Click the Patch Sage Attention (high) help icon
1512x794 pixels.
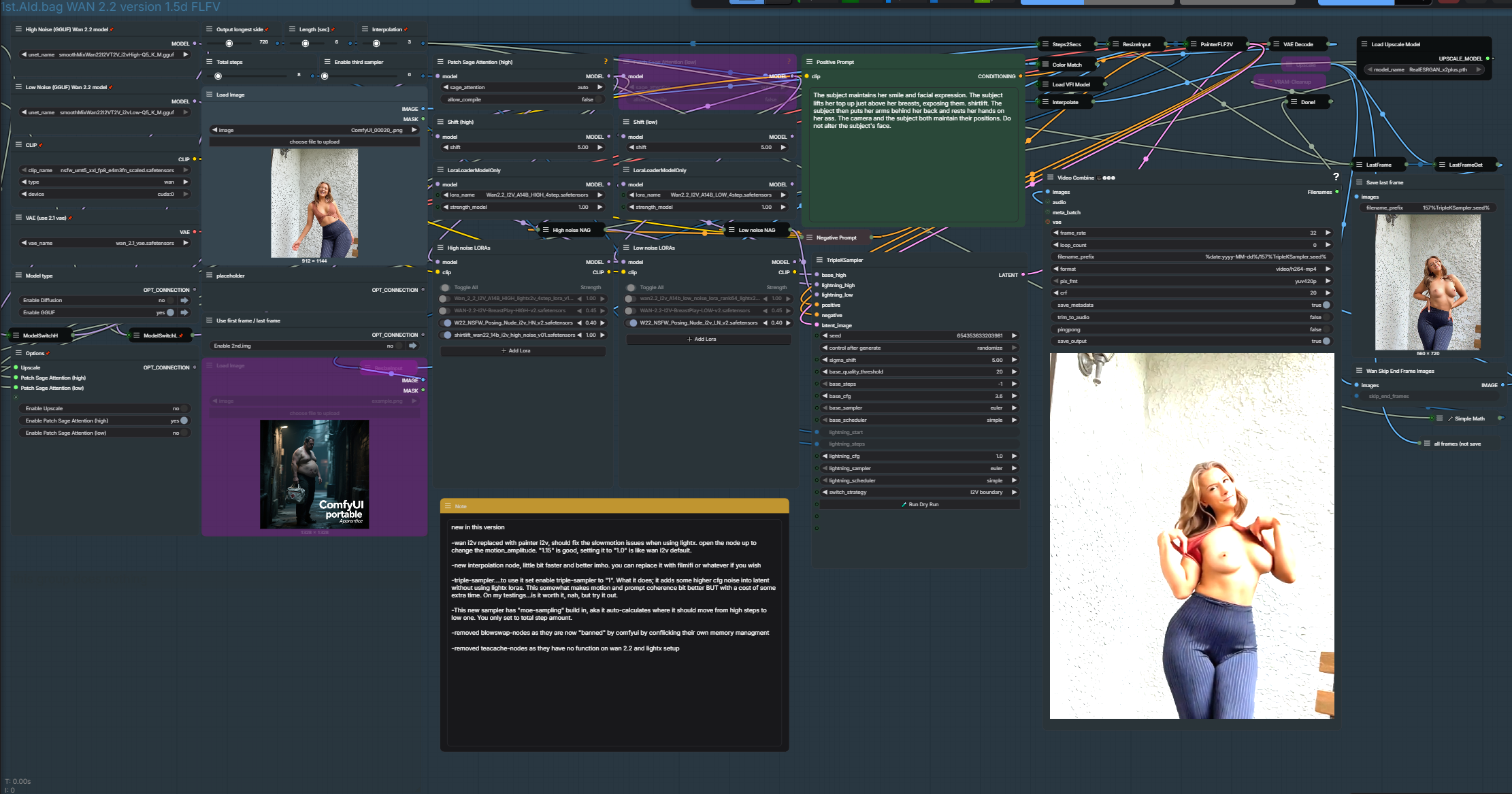pyautogui.click(x=606, y=62)
